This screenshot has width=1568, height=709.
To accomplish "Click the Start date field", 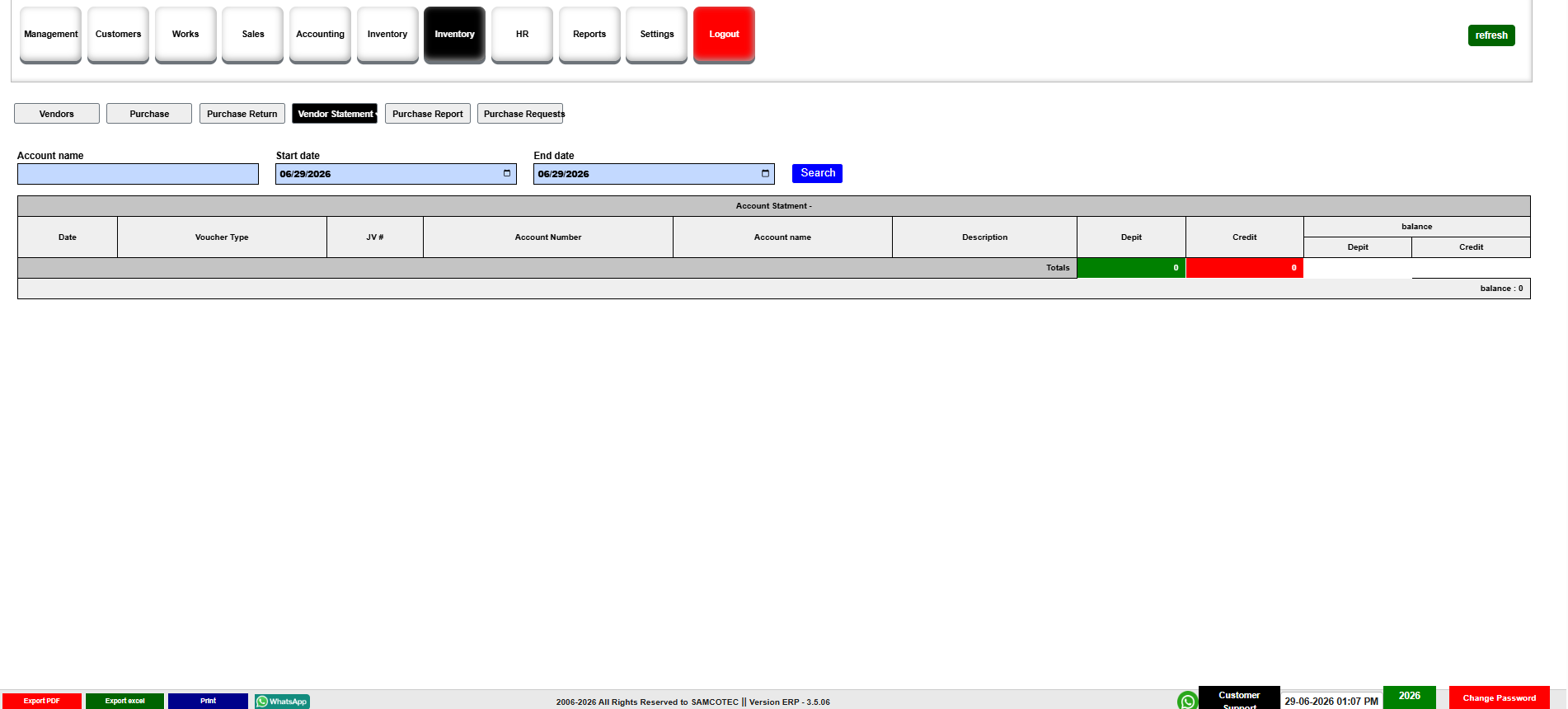I will coord(396,174).
